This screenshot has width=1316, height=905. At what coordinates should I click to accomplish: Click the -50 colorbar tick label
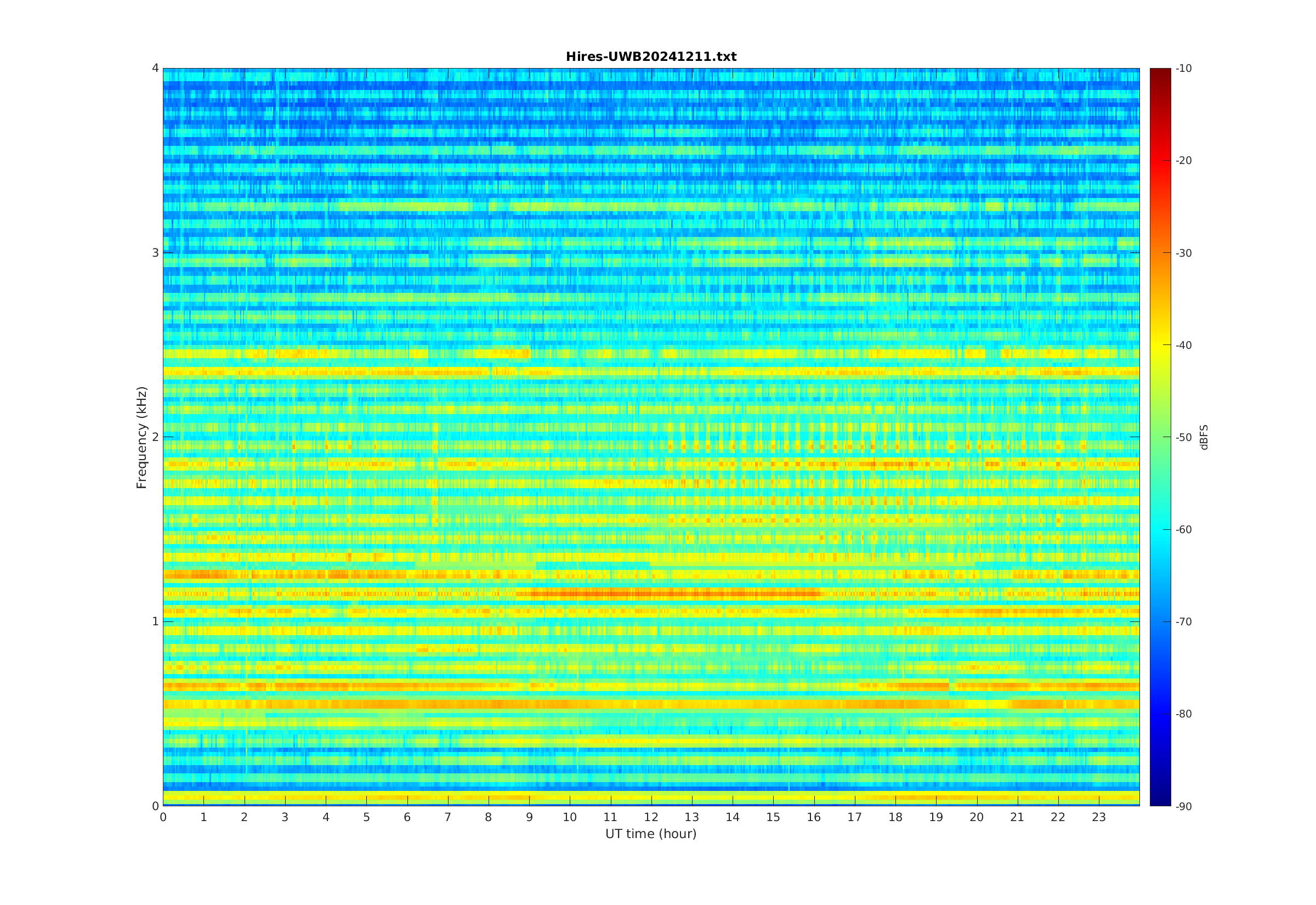tap(1183, 437)
